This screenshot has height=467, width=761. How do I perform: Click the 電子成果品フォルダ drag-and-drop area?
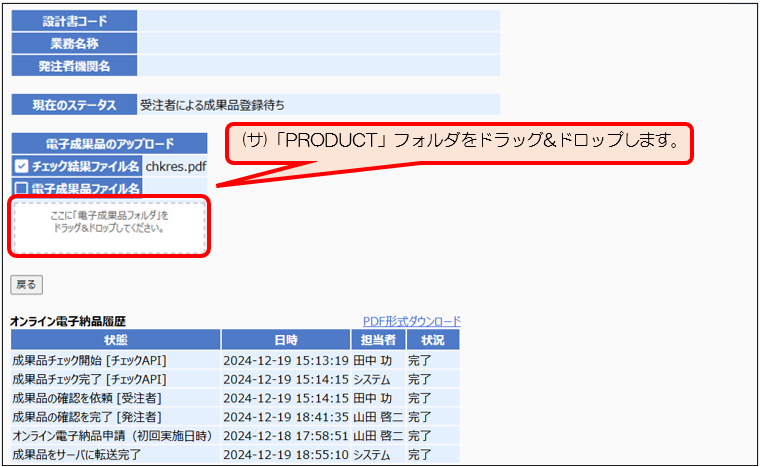point(110,227)
